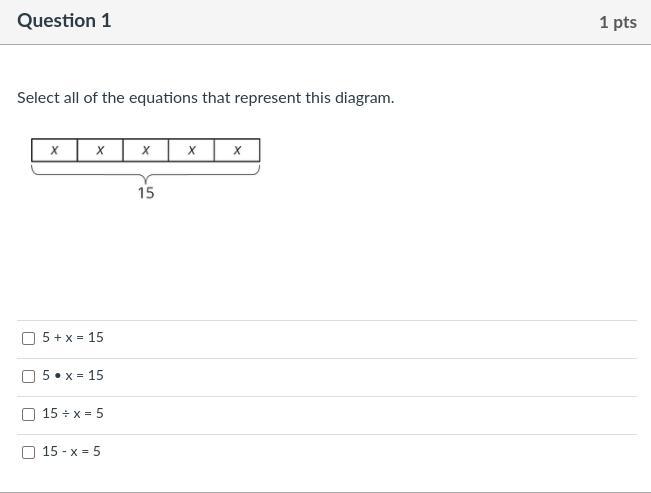The height and width of the screenshot is (493, 651).
Task: Click the answer text '5 + x = 15'
Action: [x=73, y=338]
